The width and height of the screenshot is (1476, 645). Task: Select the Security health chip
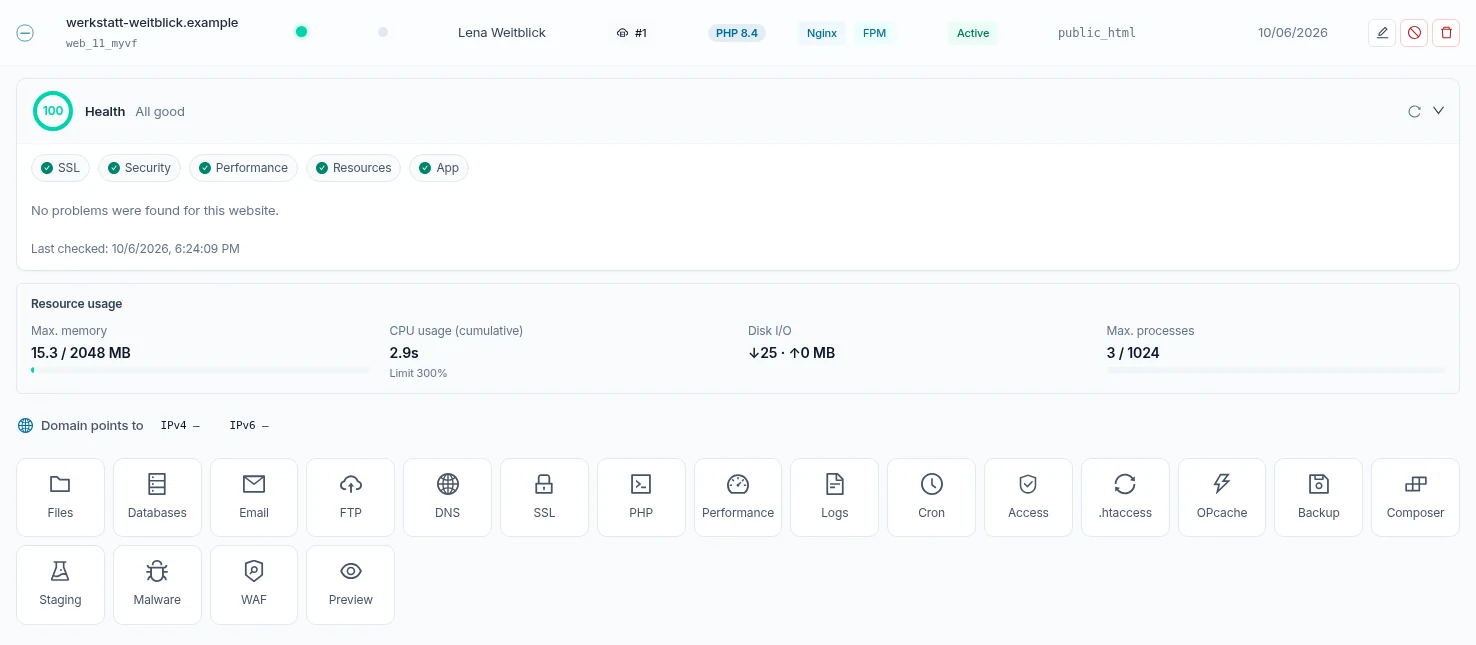click(x=139, y=168)
